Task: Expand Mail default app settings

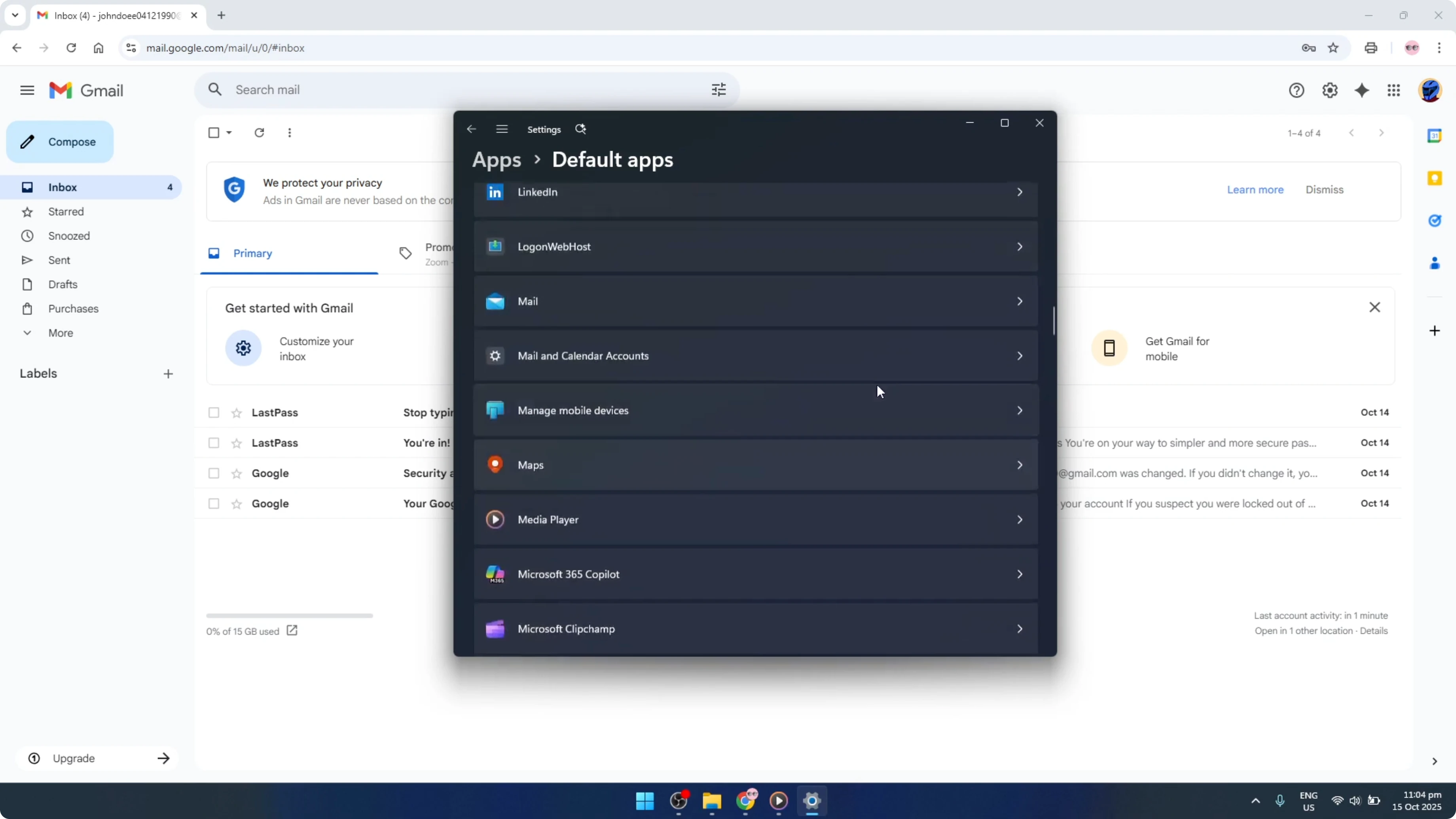Action: (x=756, y=302)
